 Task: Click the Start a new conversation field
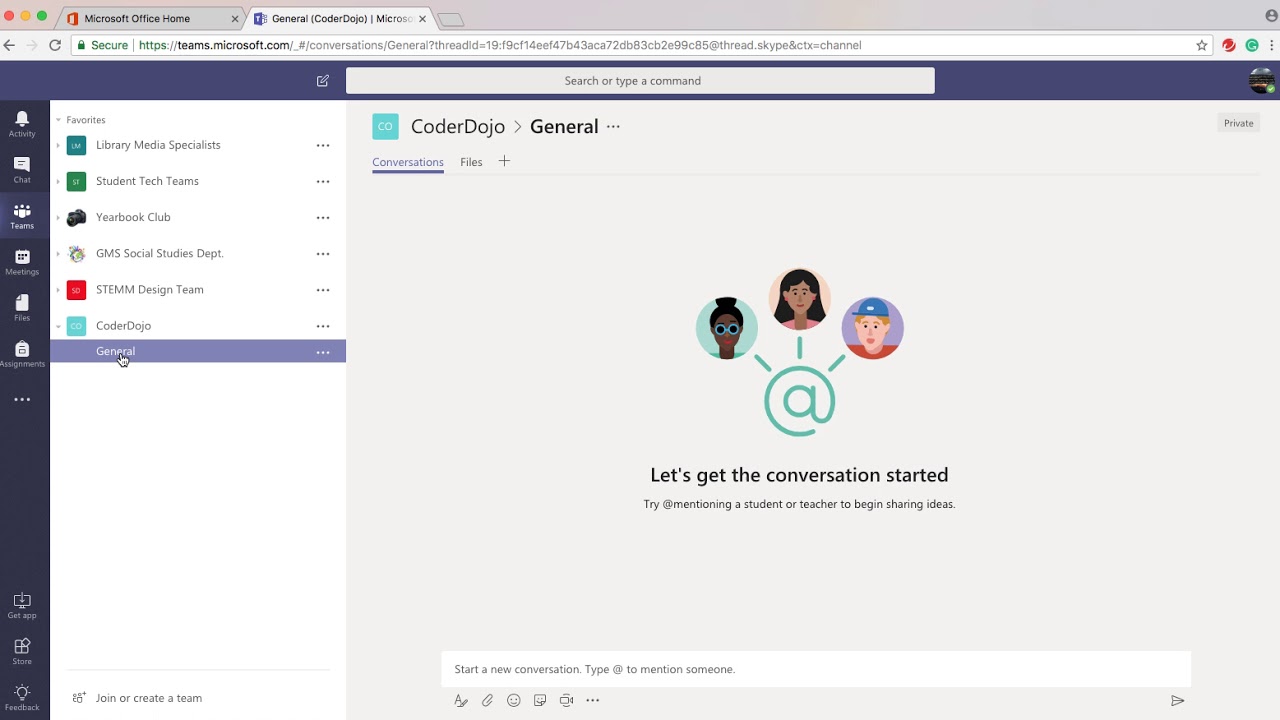[x=816, y=669]
